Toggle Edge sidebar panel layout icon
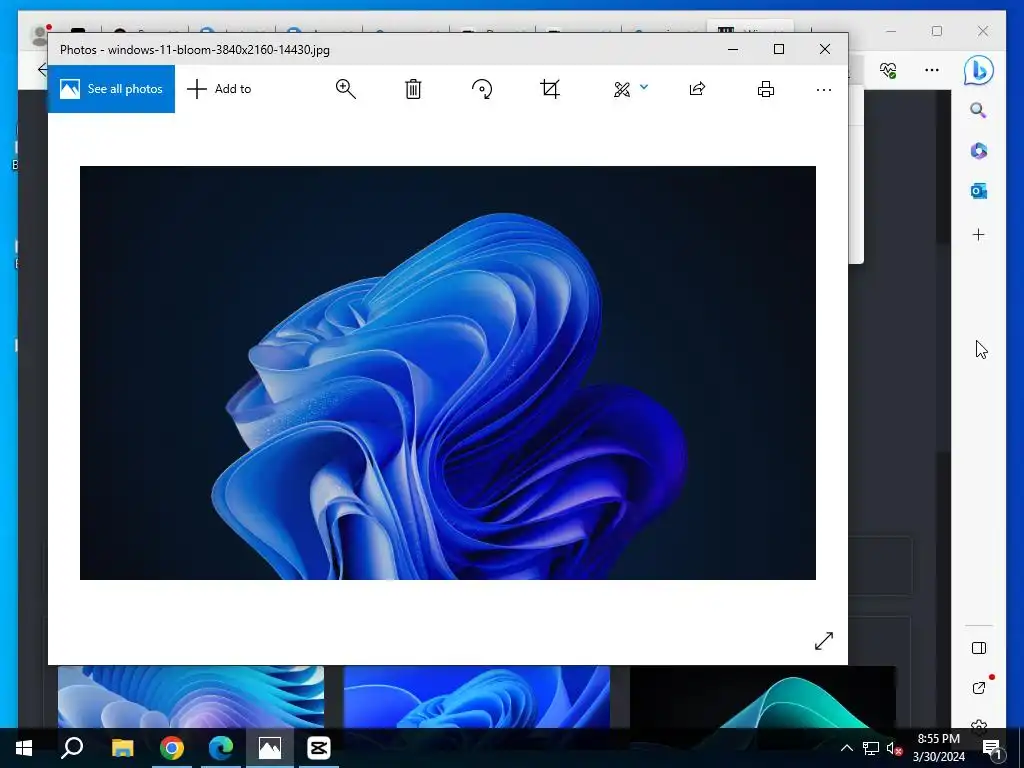Image resolution: width=1024 pixels, height=768 pixels. tap(979, 648)
